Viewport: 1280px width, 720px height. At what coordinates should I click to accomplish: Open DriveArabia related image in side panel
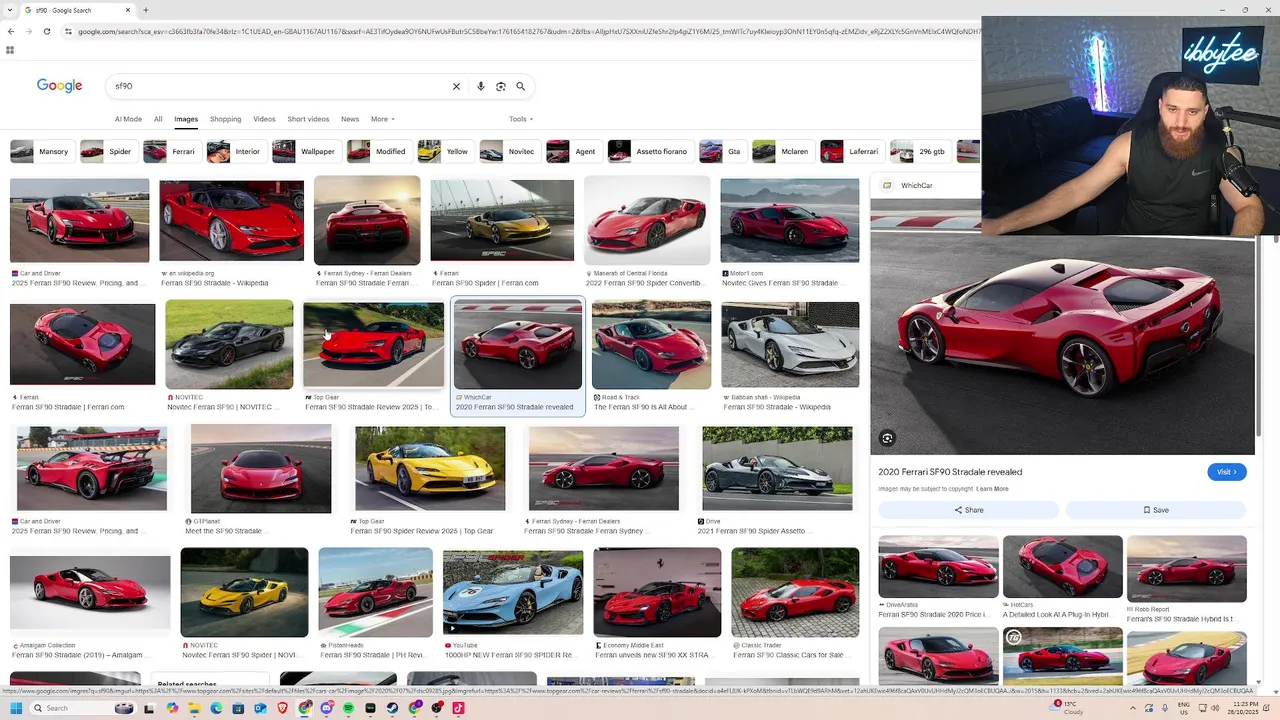tap(938, 567)
